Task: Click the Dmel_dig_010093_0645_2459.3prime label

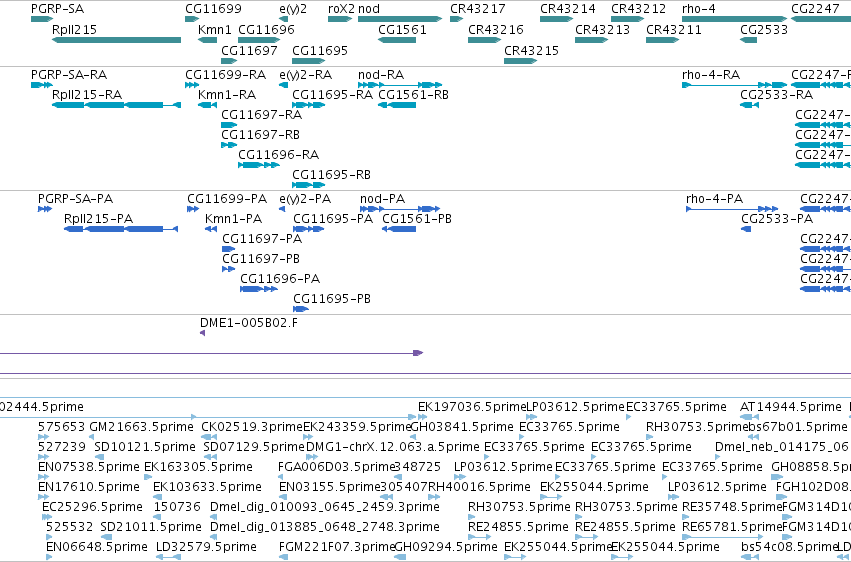Action: pyautogui.click(x=325, y=507)
